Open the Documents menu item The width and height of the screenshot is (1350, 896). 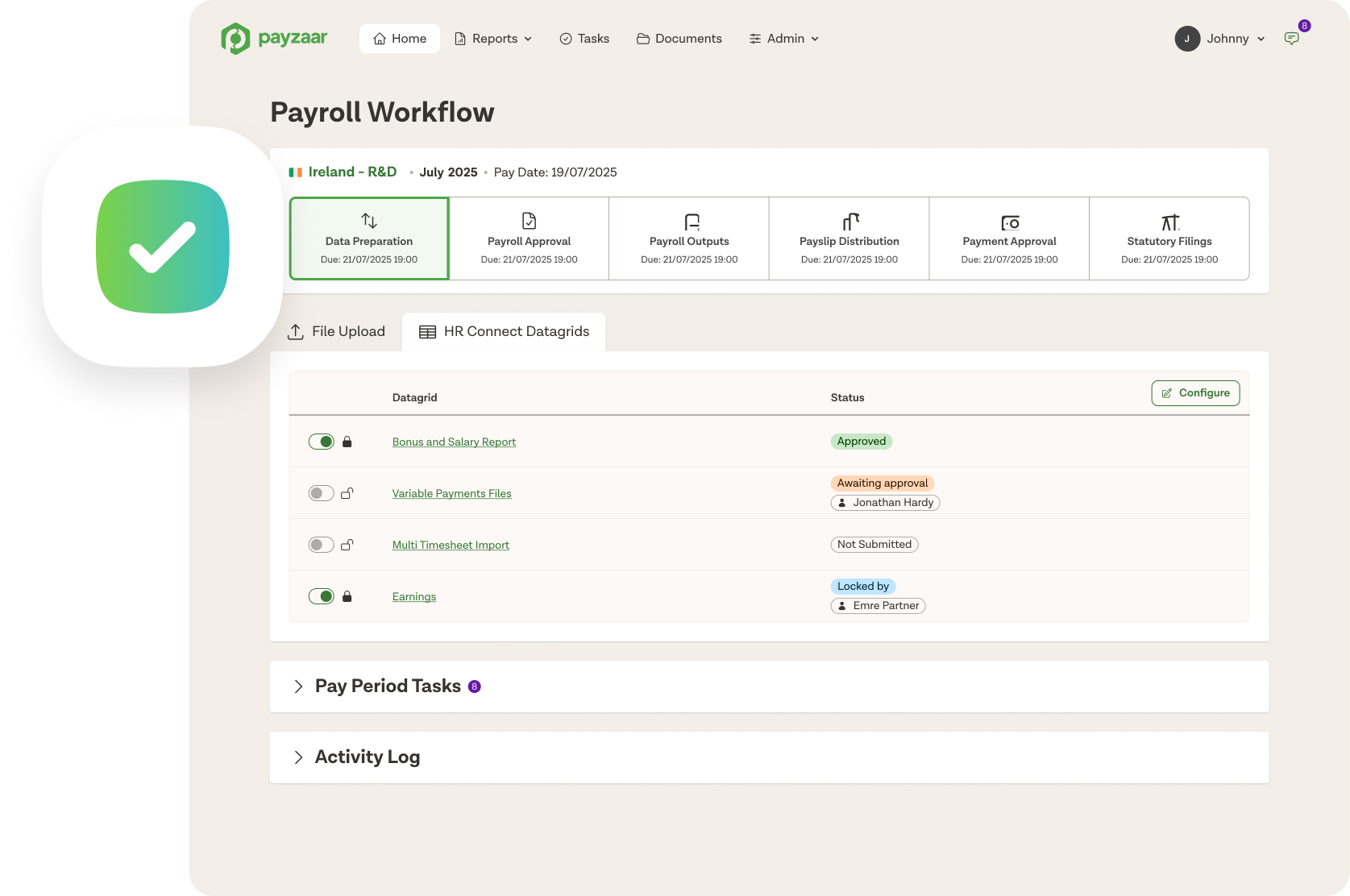(x=679, y=39)
